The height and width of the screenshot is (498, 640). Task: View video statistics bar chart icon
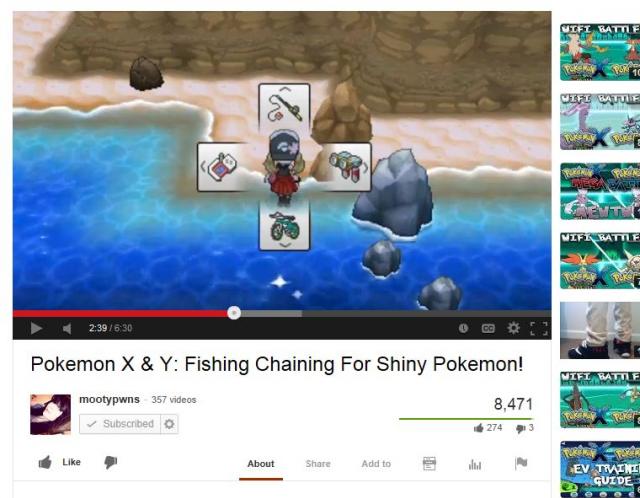coord(475,464)
